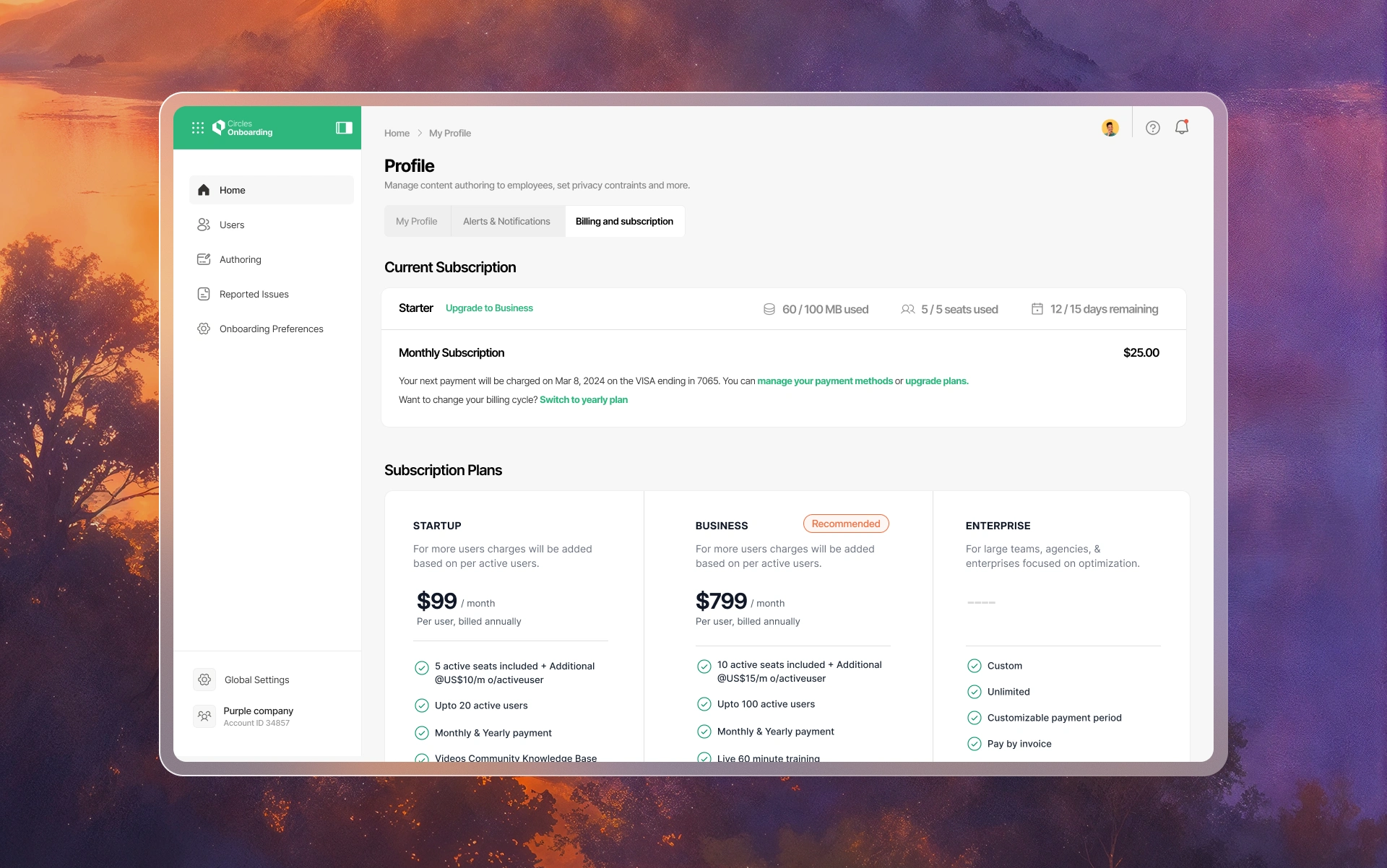Click the $25.00 subscription amount
The height and width of the screenshot is (868, 1387).
tap(1141, 353)
